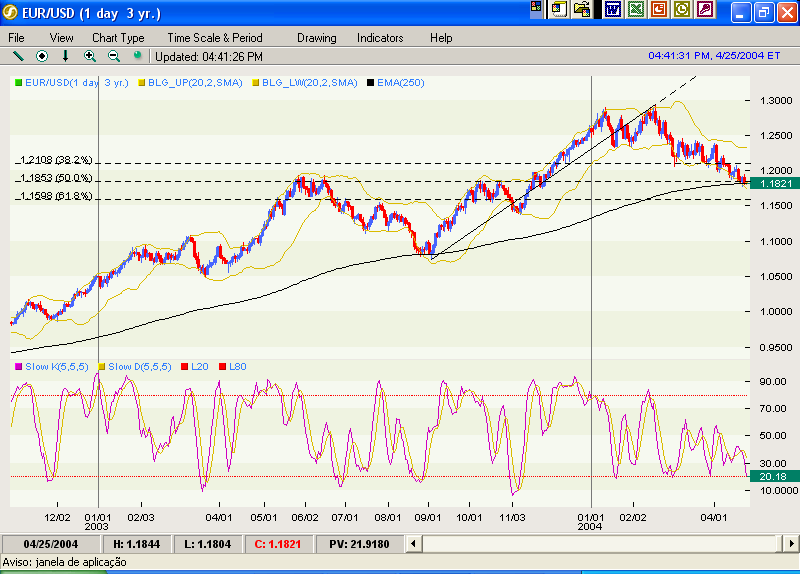Open the Help menu

(x=441, y=38)
